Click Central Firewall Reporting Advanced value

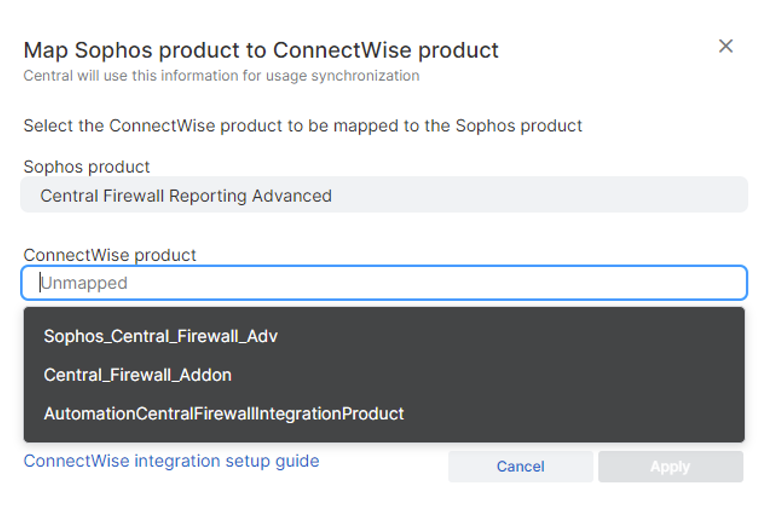click(186, 196)
